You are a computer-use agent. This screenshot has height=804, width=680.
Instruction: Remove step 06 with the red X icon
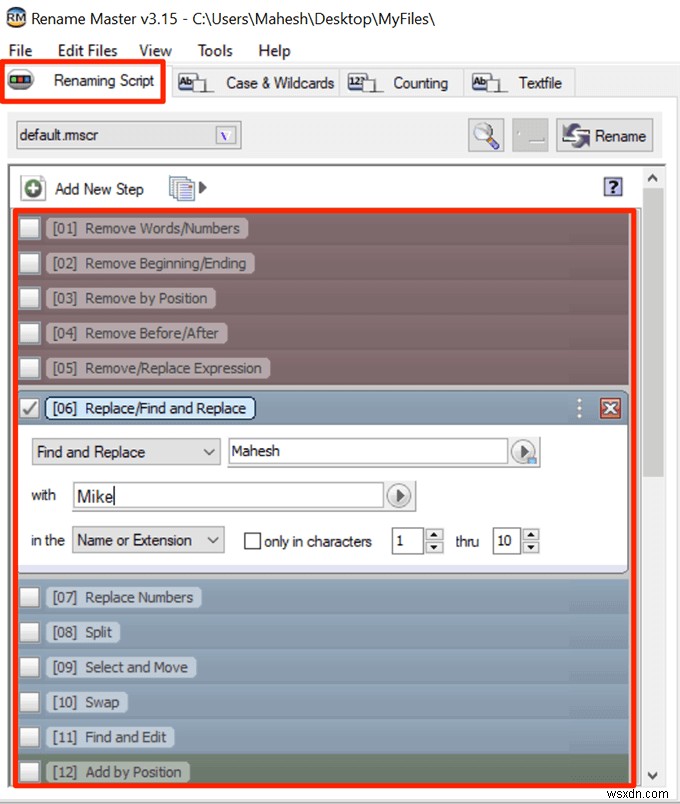click(x=610, y=408)
